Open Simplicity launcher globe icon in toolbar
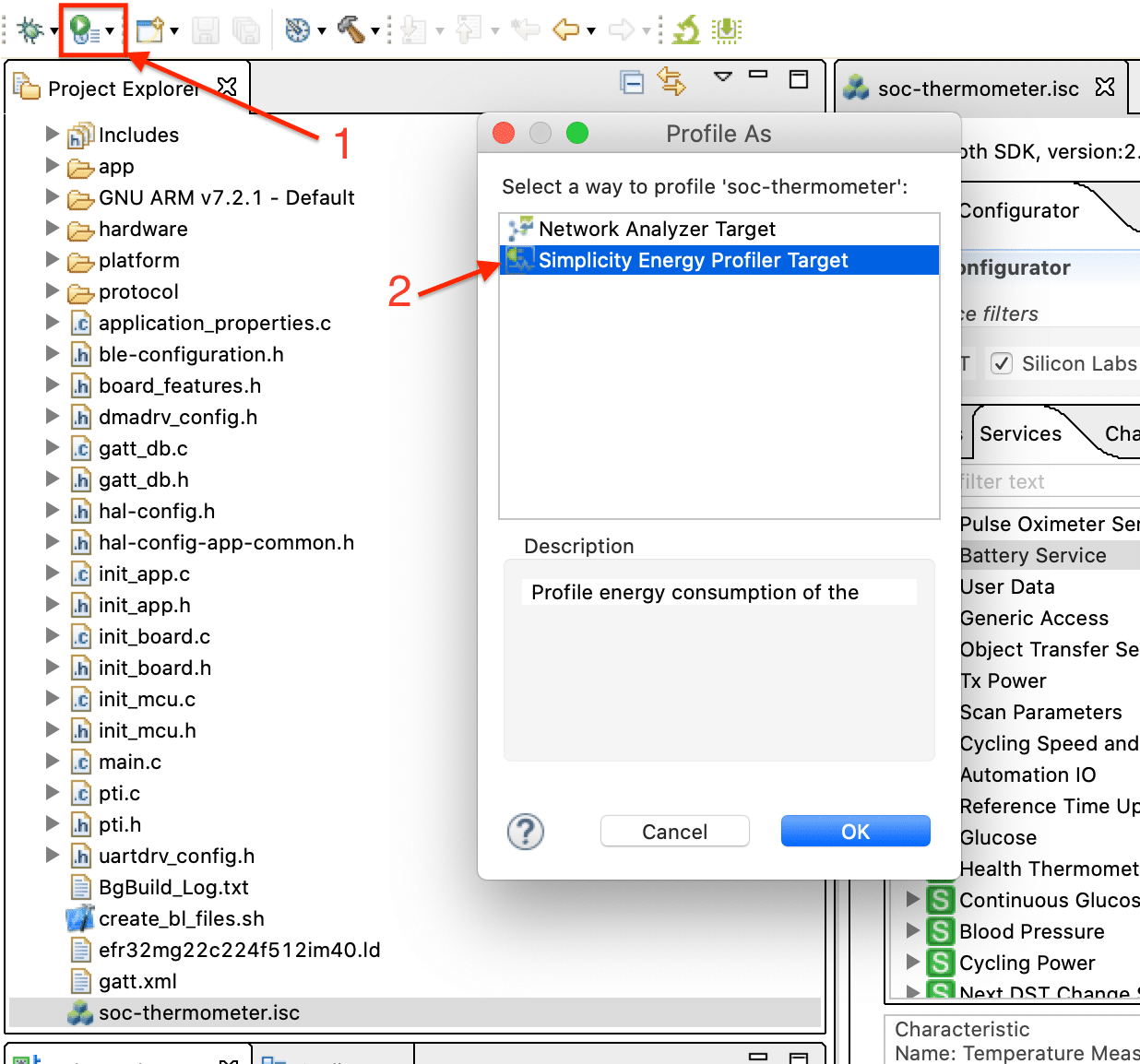 tap(298, 29)
